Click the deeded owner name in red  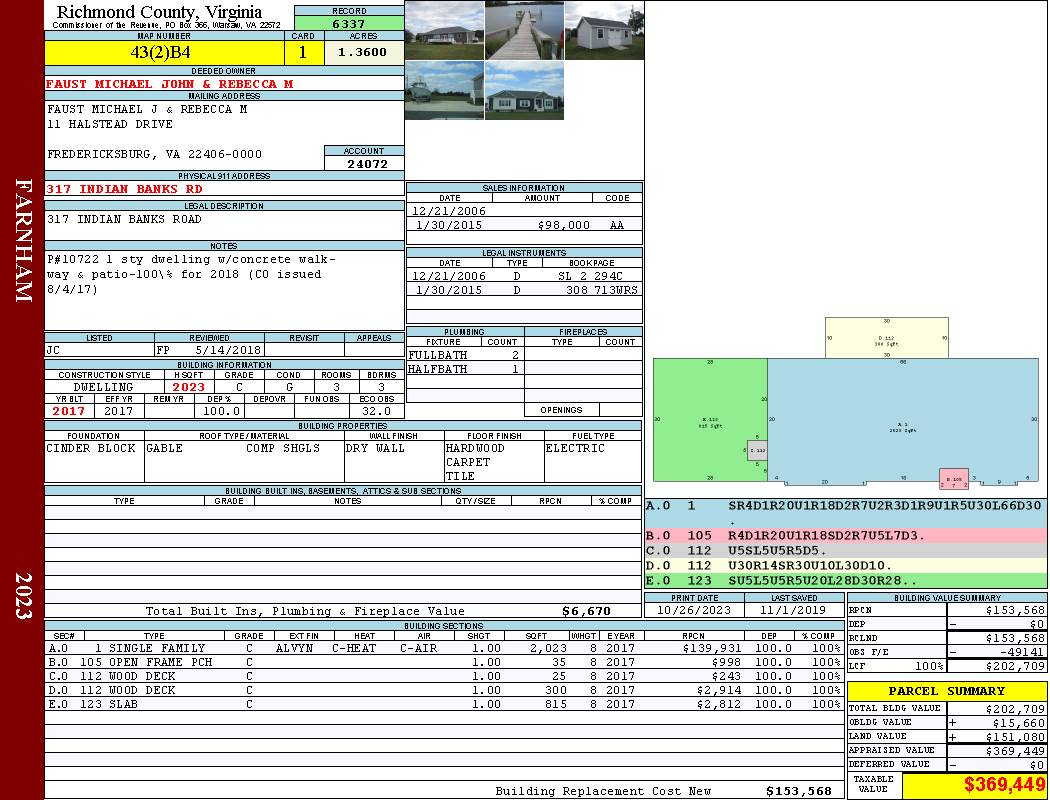(x=170, y=84)
